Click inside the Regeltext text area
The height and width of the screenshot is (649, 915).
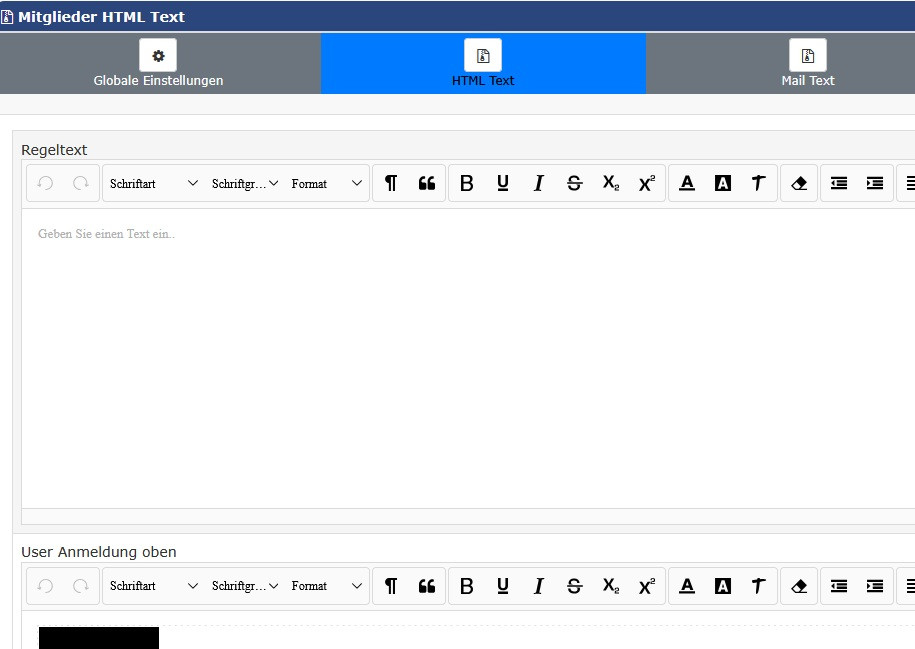click(x=468, y=358)
